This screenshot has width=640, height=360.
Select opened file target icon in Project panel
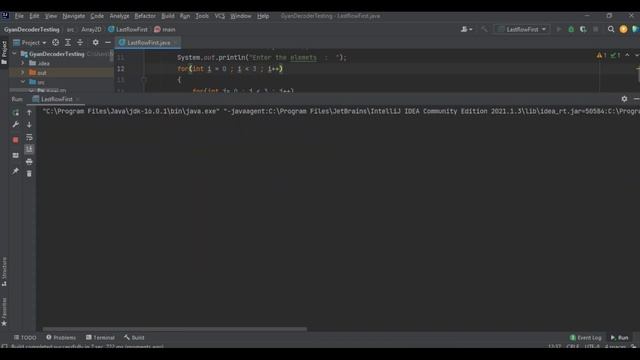pos(56,42)
